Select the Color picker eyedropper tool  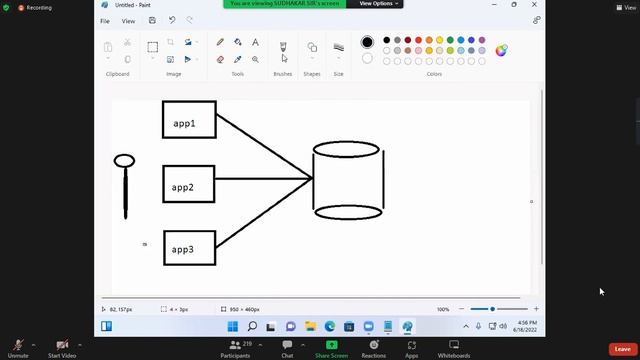(x=238, y=60)
